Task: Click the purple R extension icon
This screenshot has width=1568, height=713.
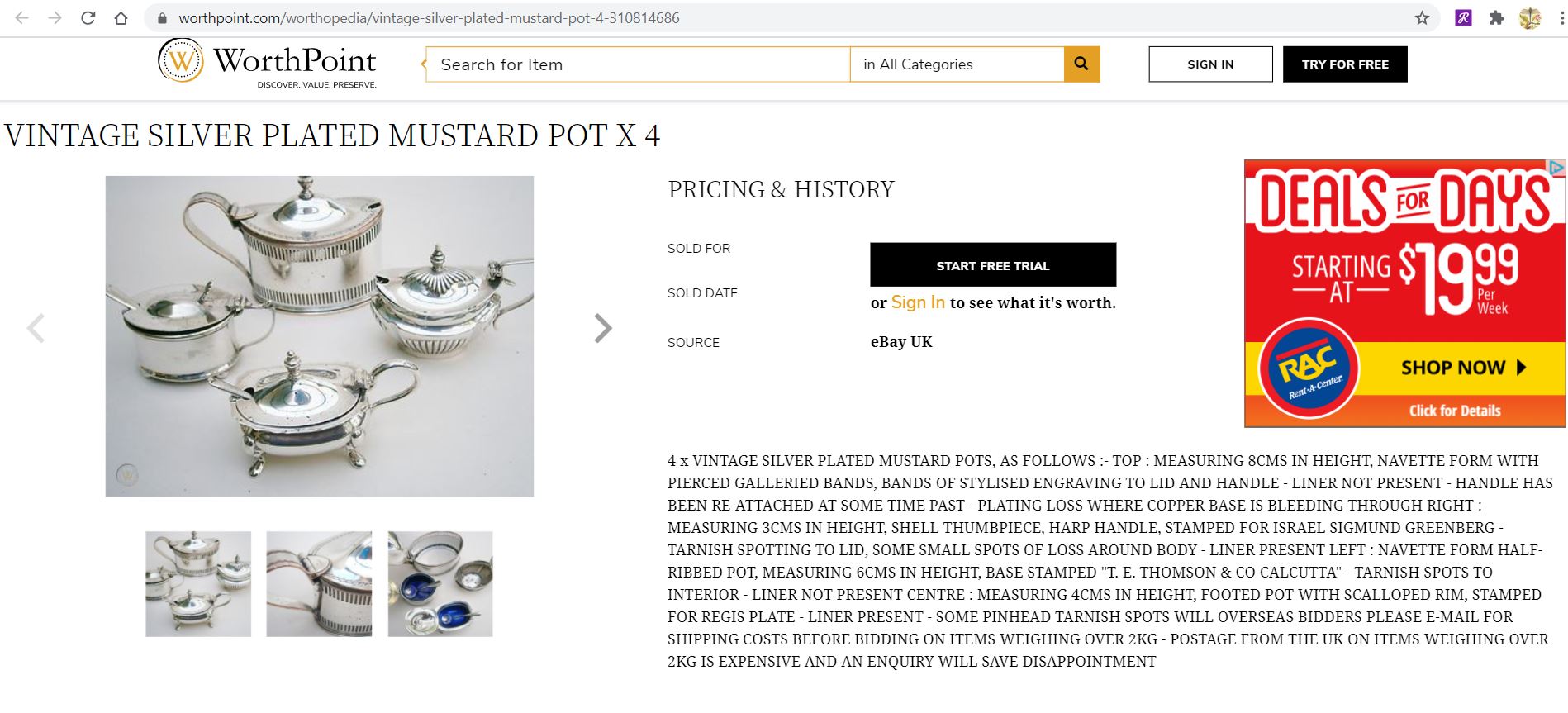Action: pos(1463,18)
